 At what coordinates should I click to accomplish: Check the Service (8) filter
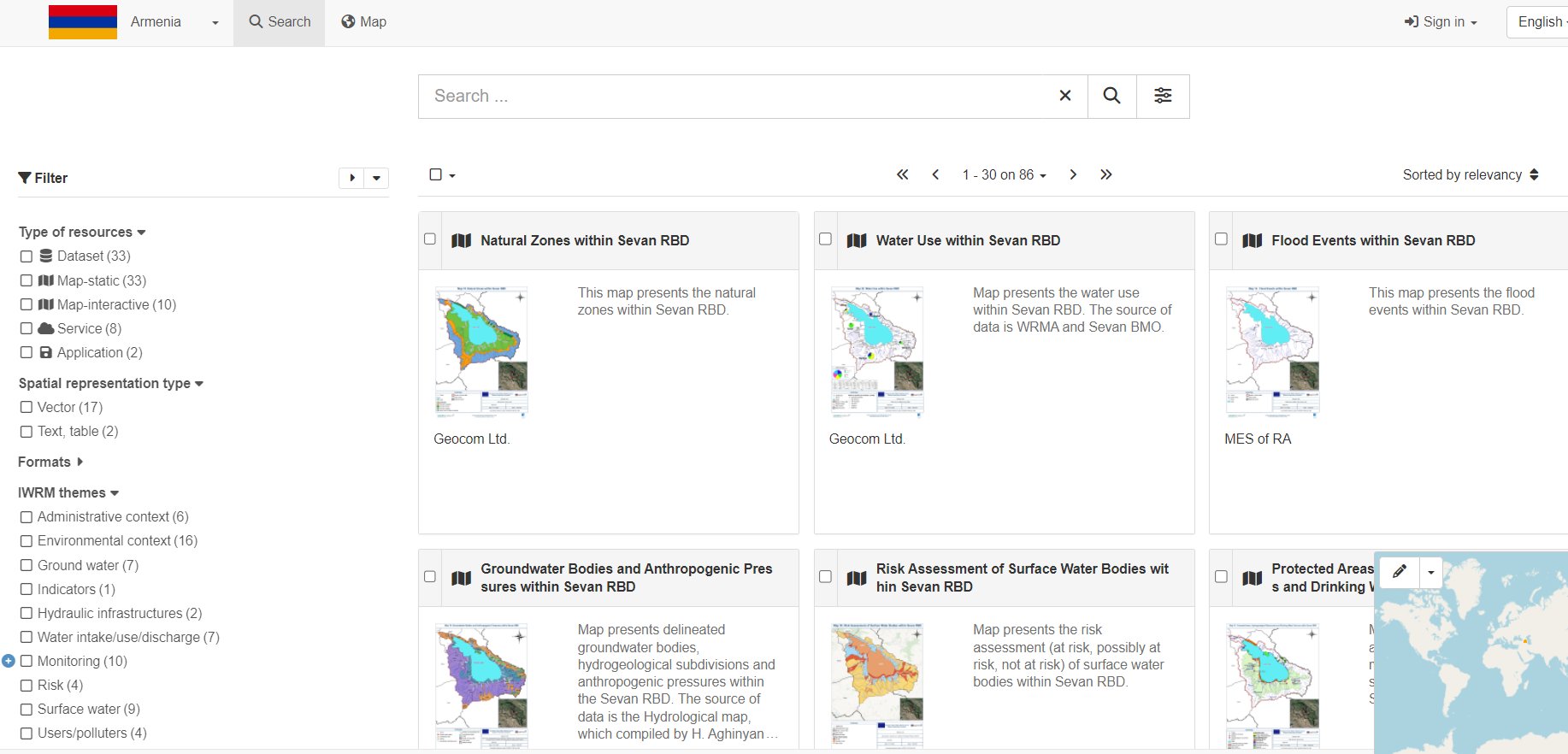(27, 328)
